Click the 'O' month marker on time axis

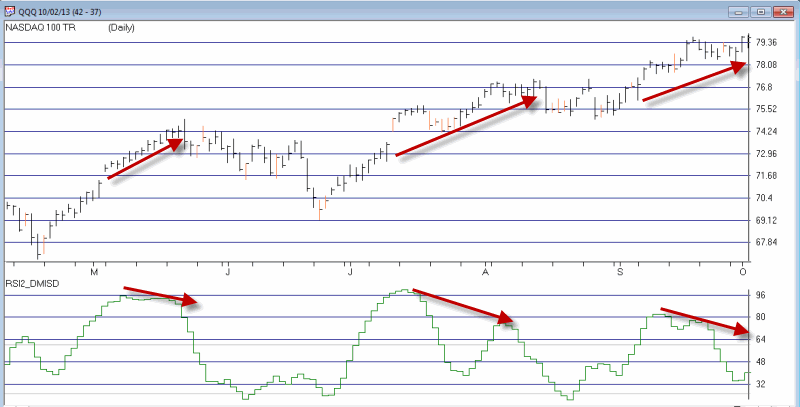[x=743, y=272]
